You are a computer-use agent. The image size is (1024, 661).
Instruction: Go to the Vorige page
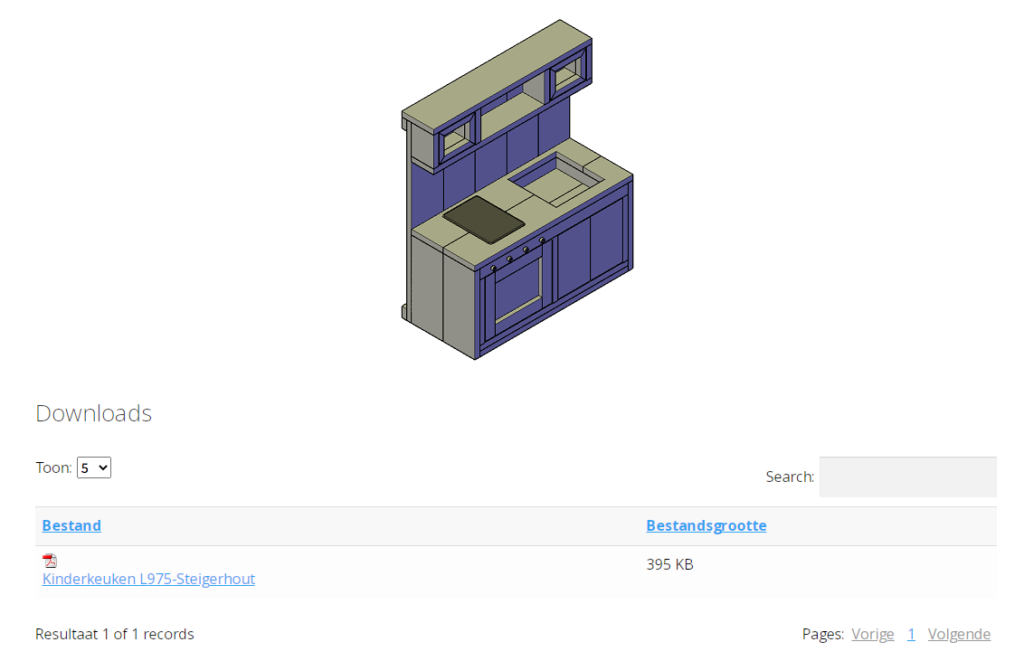pos(872,634)
